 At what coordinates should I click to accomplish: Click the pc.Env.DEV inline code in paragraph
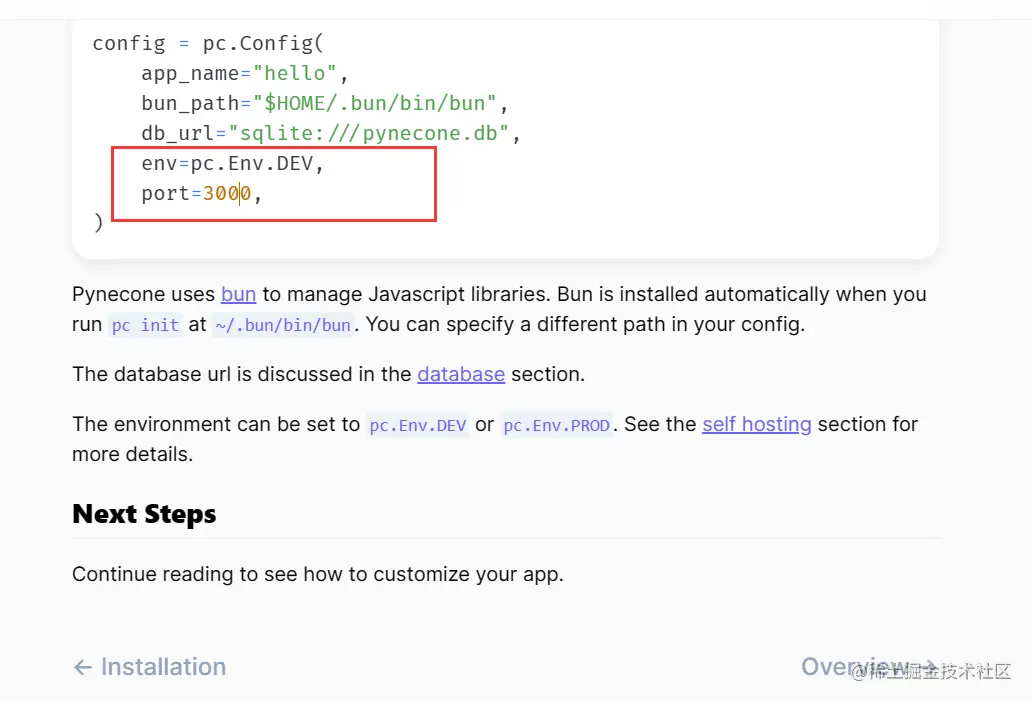point(418,425)
